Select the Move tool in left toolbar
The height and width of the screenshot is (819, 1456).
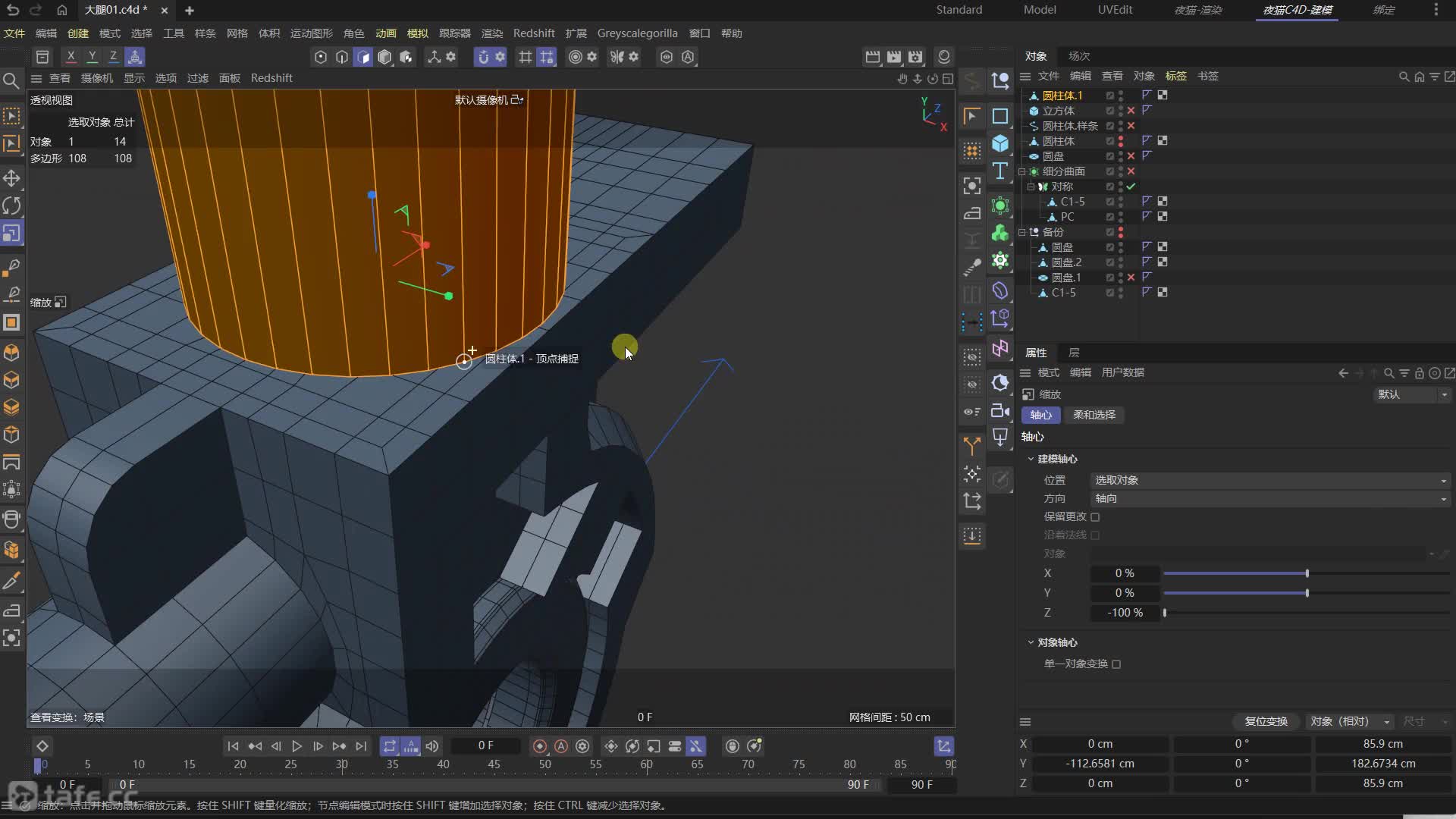(11, 178)
